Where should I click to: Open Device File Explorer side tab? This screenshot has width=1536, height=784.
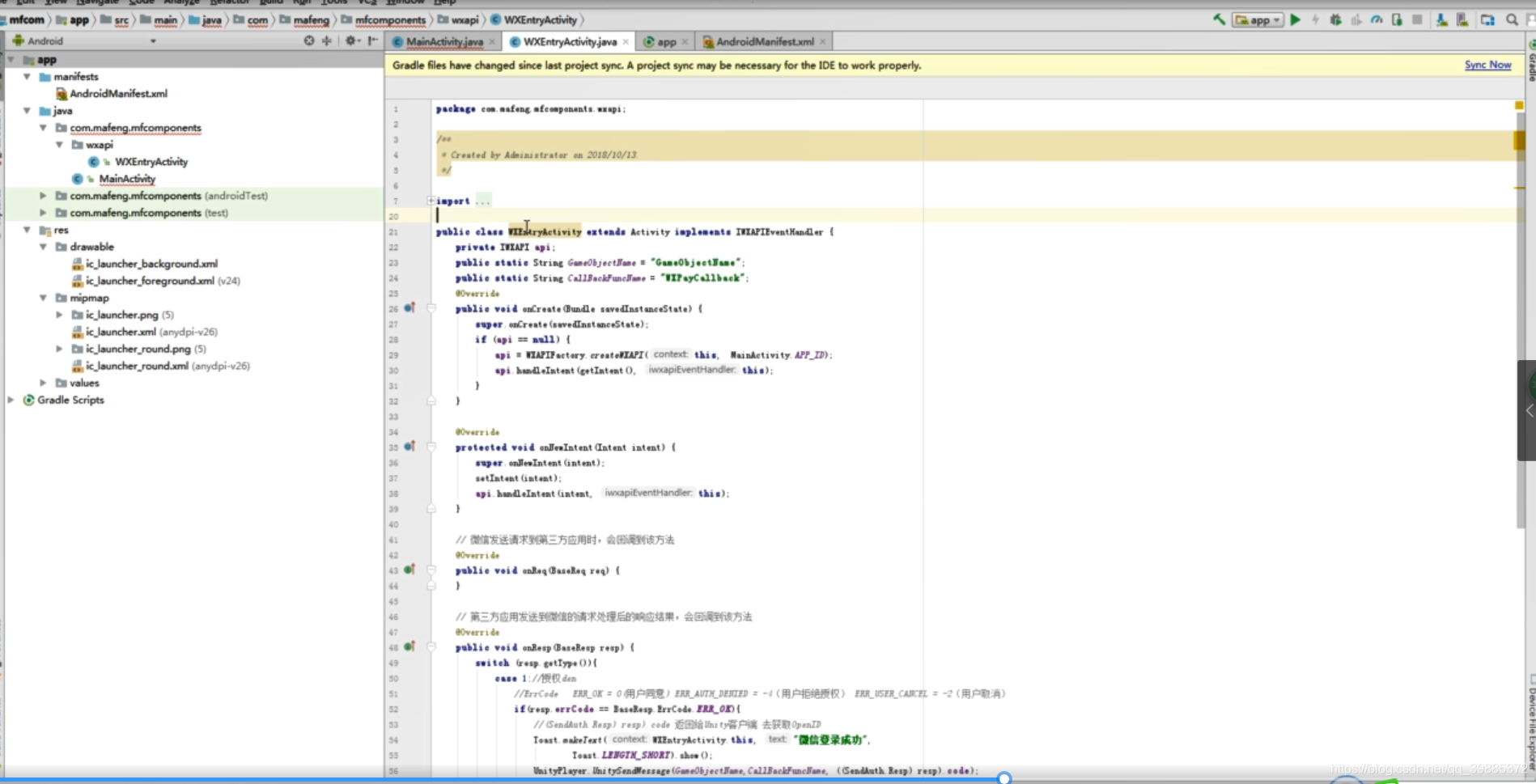[1531, 721]
